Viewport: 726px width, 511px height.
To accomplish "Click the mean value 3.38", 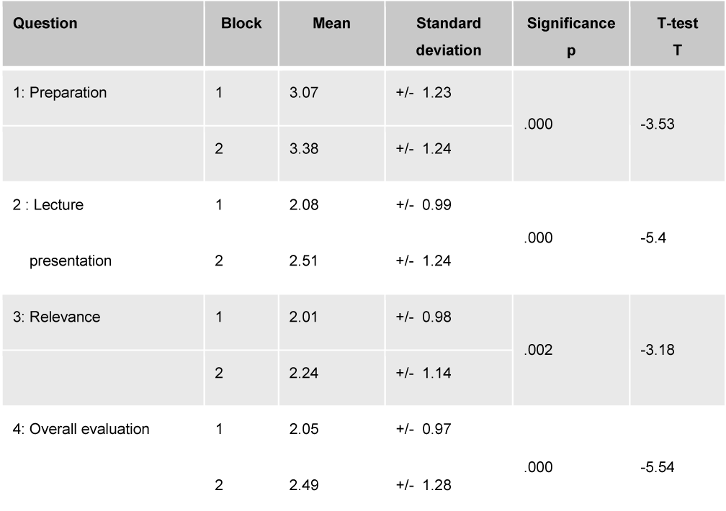I will coord(302,149).
